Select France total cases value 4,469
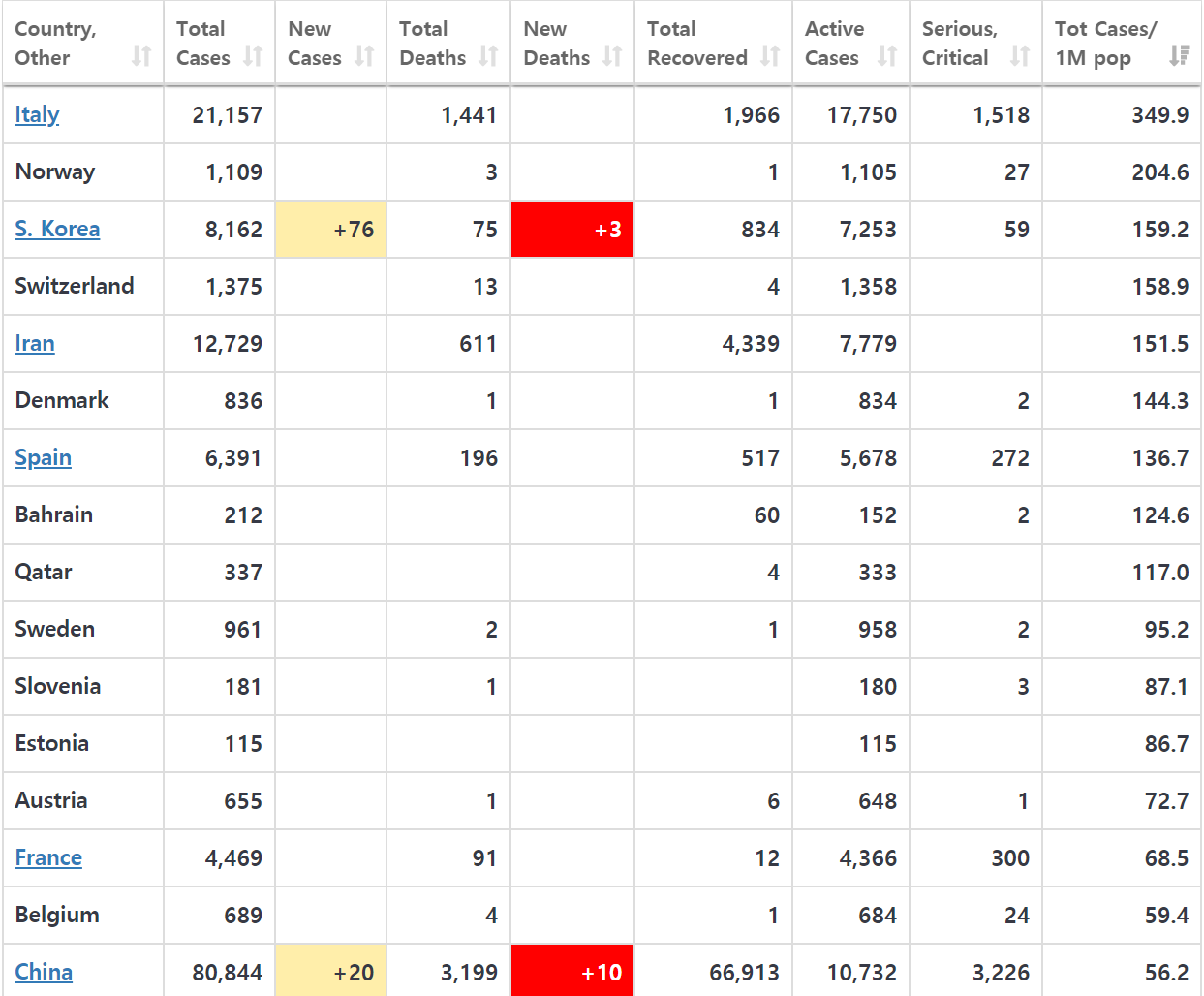 pos(234,858)
